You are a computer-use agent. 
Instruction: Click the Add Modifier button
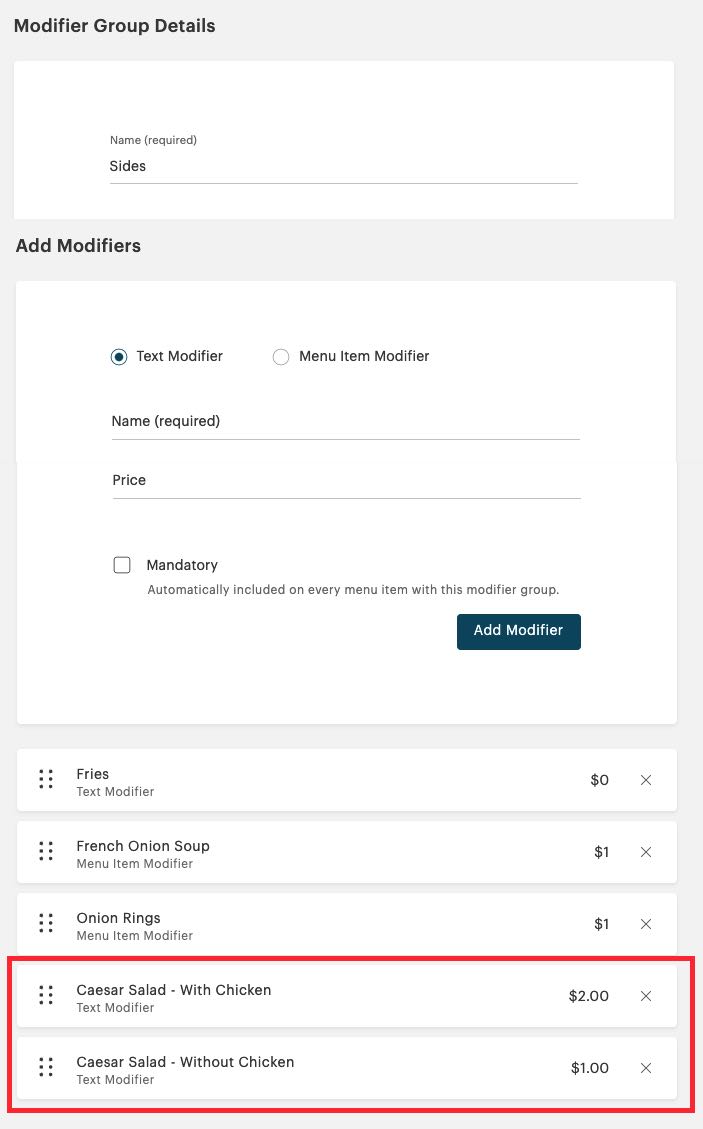[518, 631]
